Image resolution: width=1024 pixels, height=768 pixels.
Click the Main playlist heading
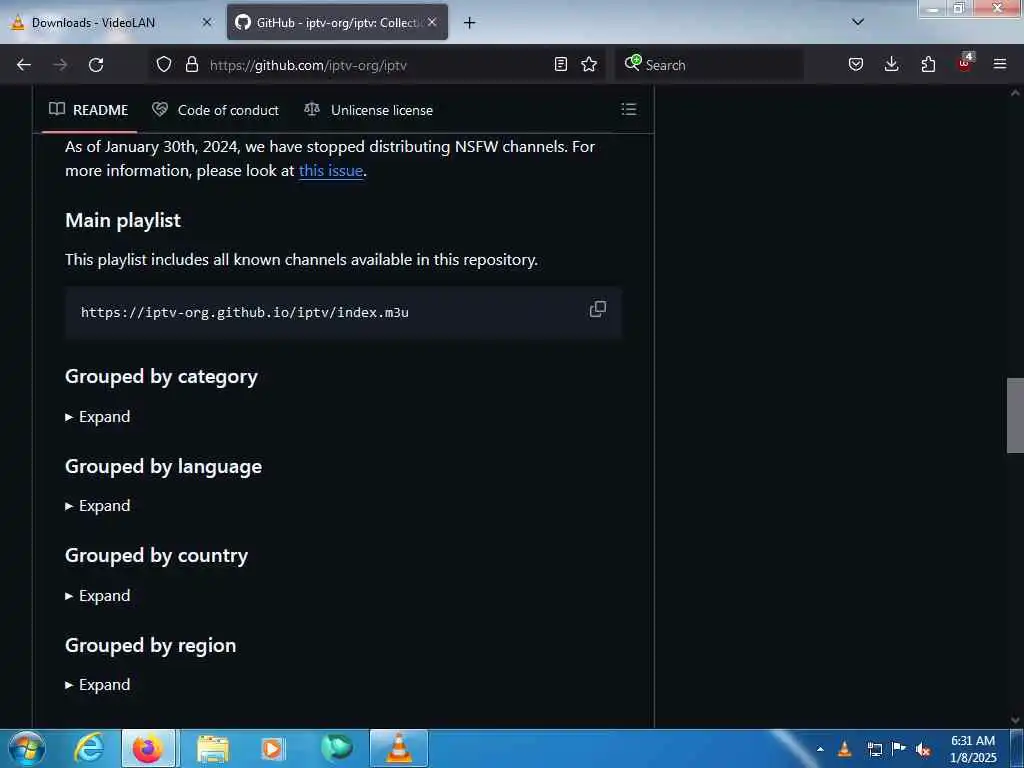click(x=123, y=220)
